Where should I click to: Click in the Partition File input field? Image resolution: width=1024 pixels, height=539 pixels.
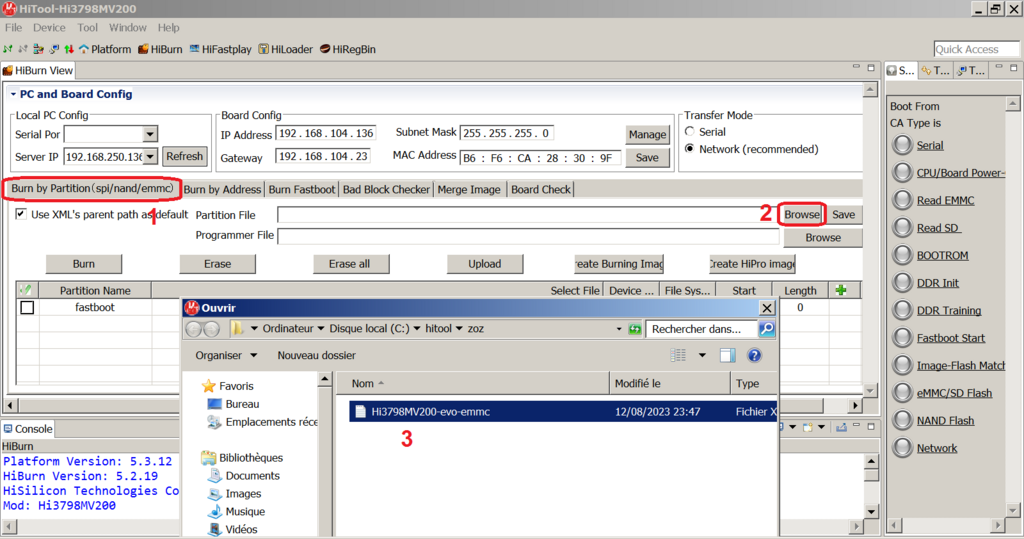tap(526, 215)
